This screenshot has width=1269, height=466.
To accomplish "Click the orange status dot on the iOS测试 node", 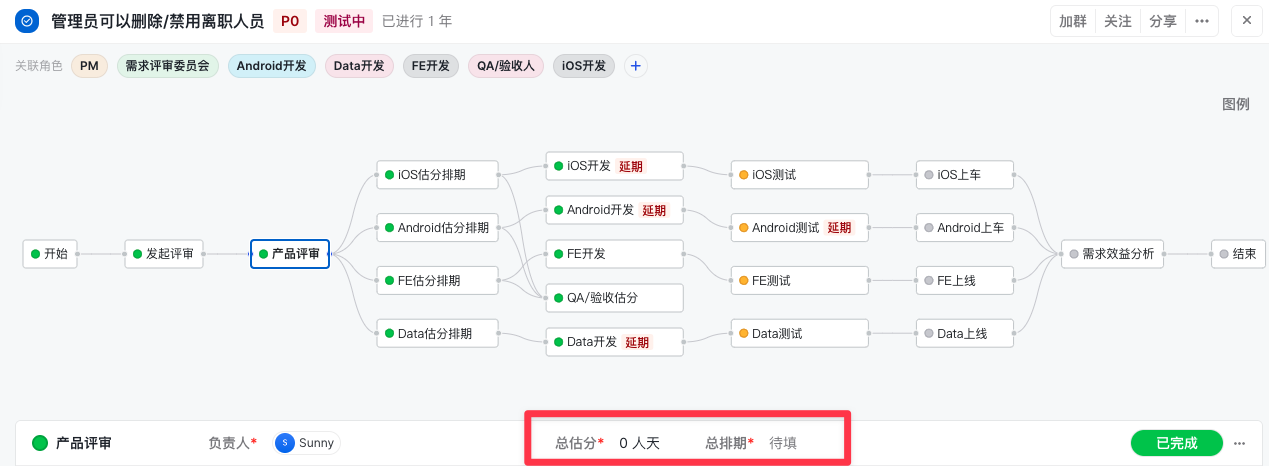I will tap(743, 175).
